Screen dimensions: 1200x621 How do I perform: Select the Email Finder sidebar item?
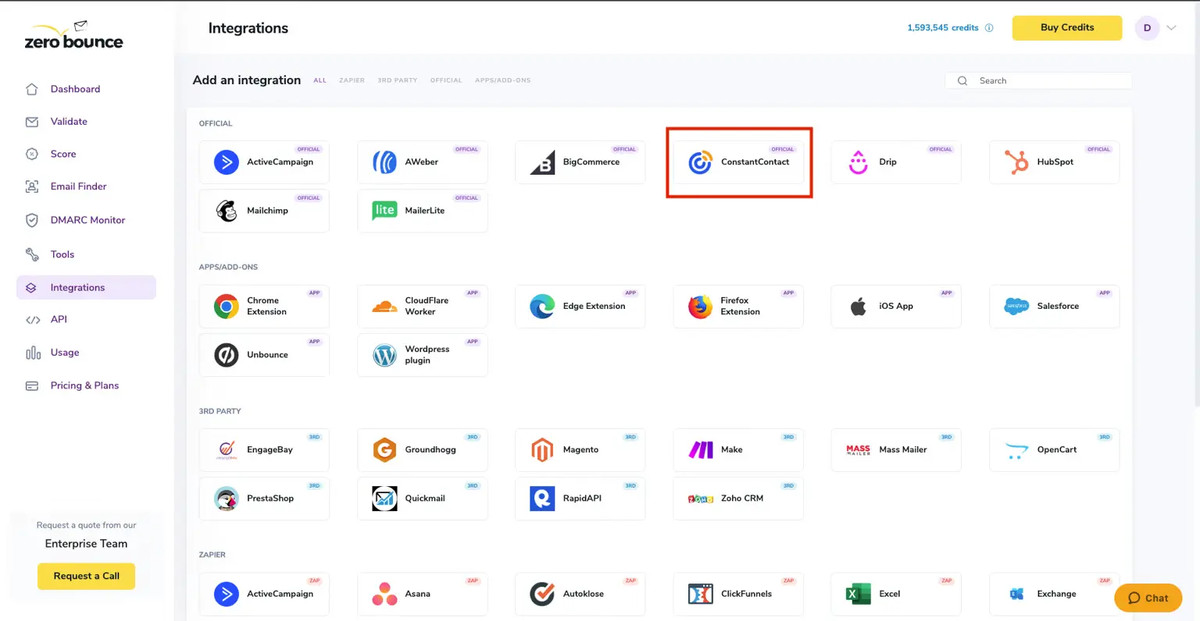[x=78, y=186]
